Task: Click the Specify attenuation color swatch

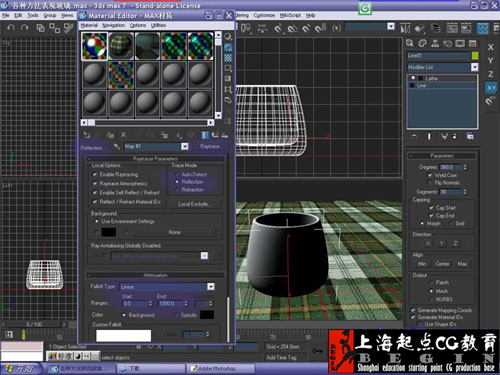Action: (x=207, y=315)
